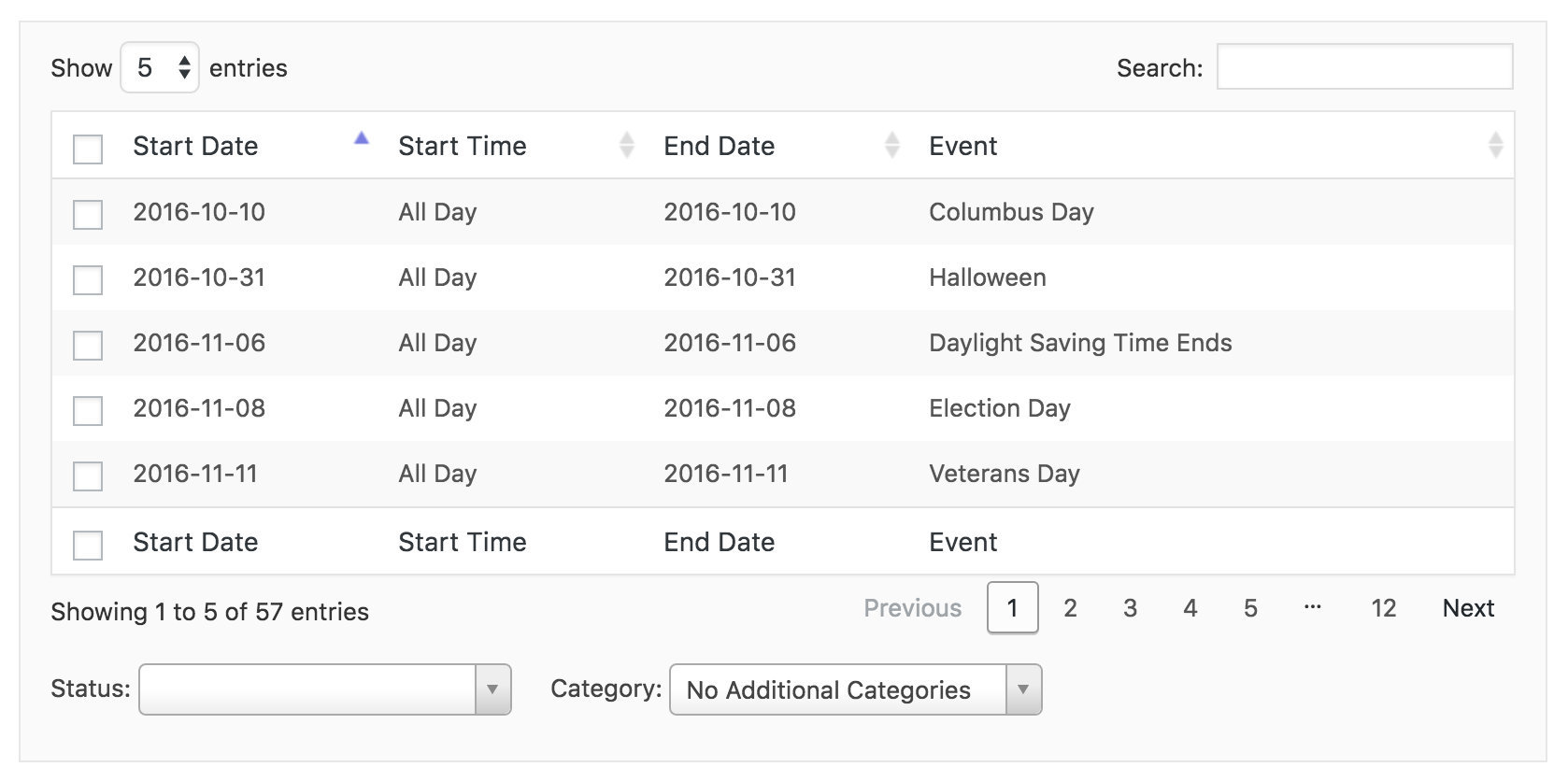
Task: Click the Start Date column header
Action: coord(196,146)
